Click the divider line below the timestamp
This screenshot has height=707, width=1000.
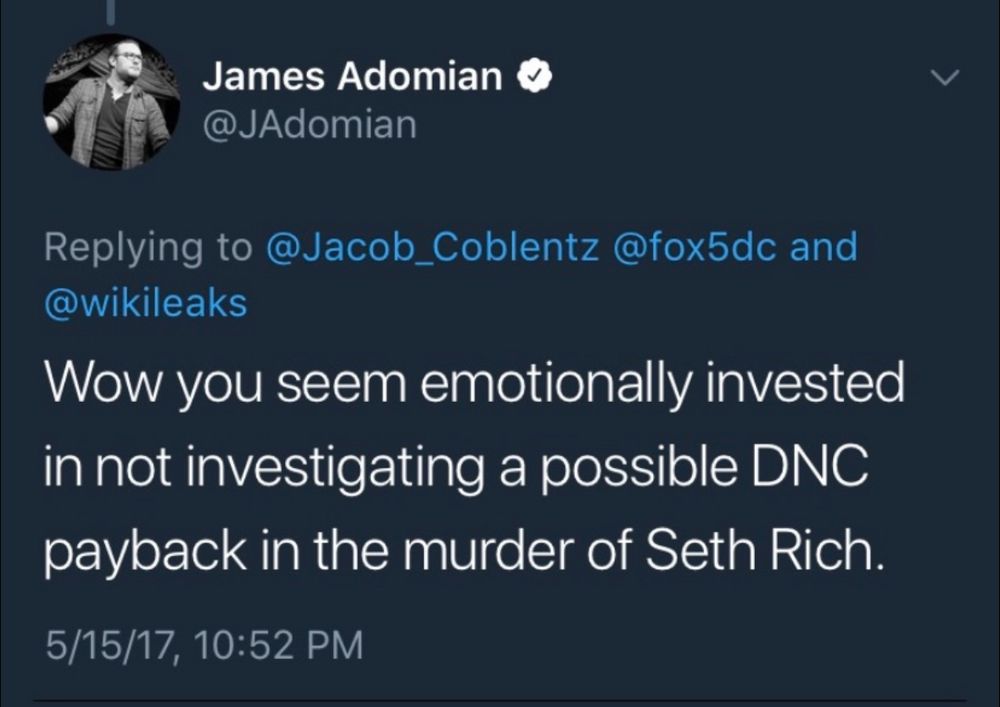[x=500, y=699]
